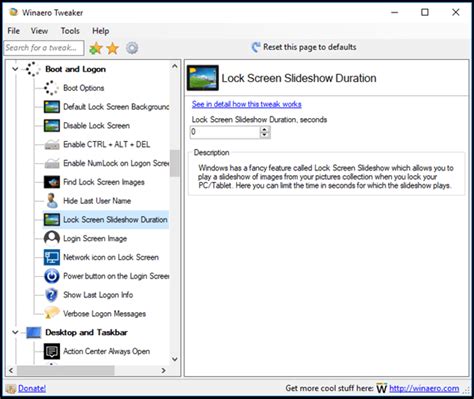Click the slideshow duration seconds input field
Screen dimensions: 474x399
click(x=225, y=132)
